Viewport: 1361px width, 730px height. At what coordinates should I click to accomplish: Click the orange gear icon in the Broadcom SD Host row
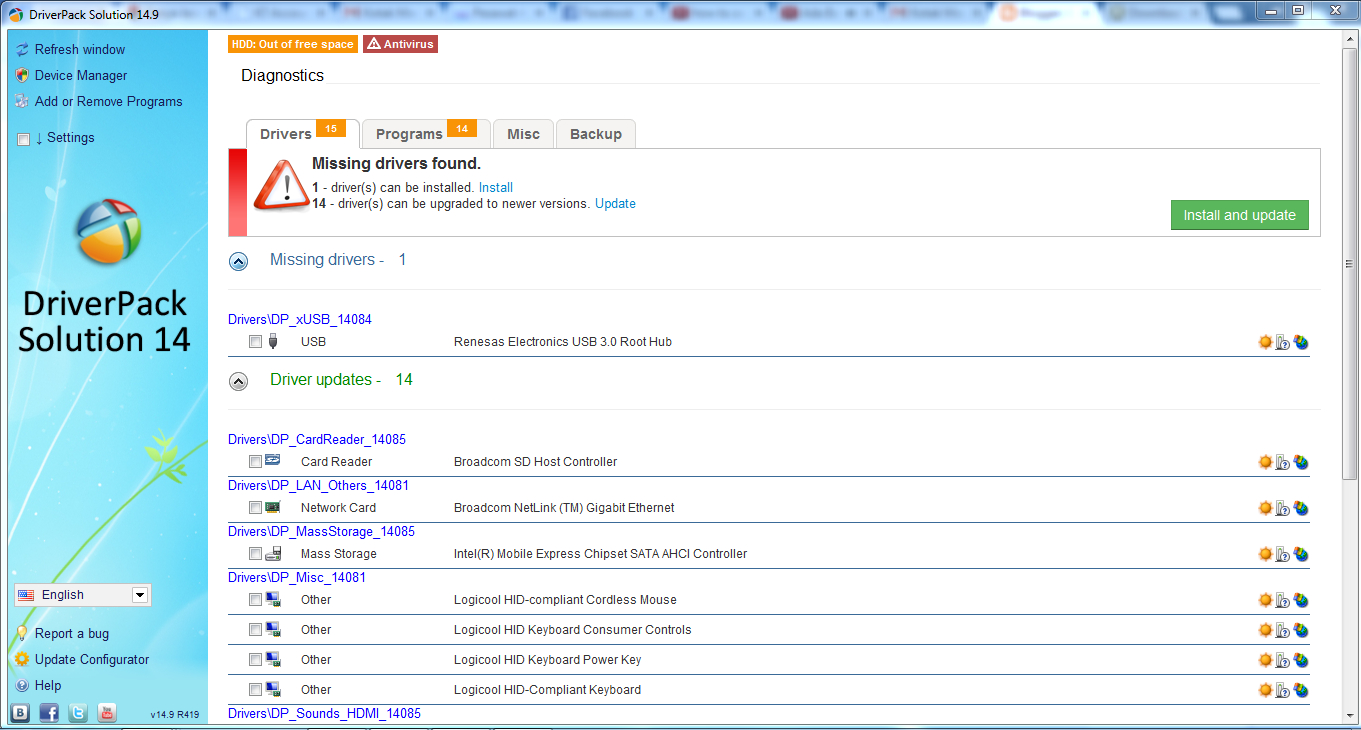coord(1265,462)
